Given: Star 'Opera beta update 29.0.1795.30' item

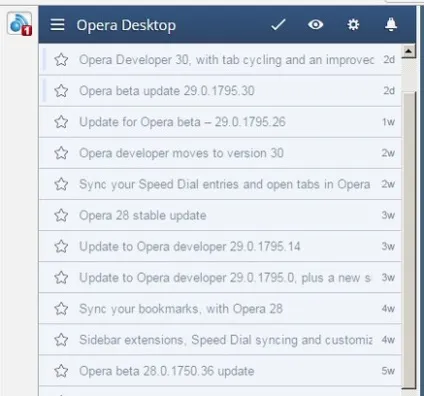Looking at the screenshot, I should tap(61, 91).
